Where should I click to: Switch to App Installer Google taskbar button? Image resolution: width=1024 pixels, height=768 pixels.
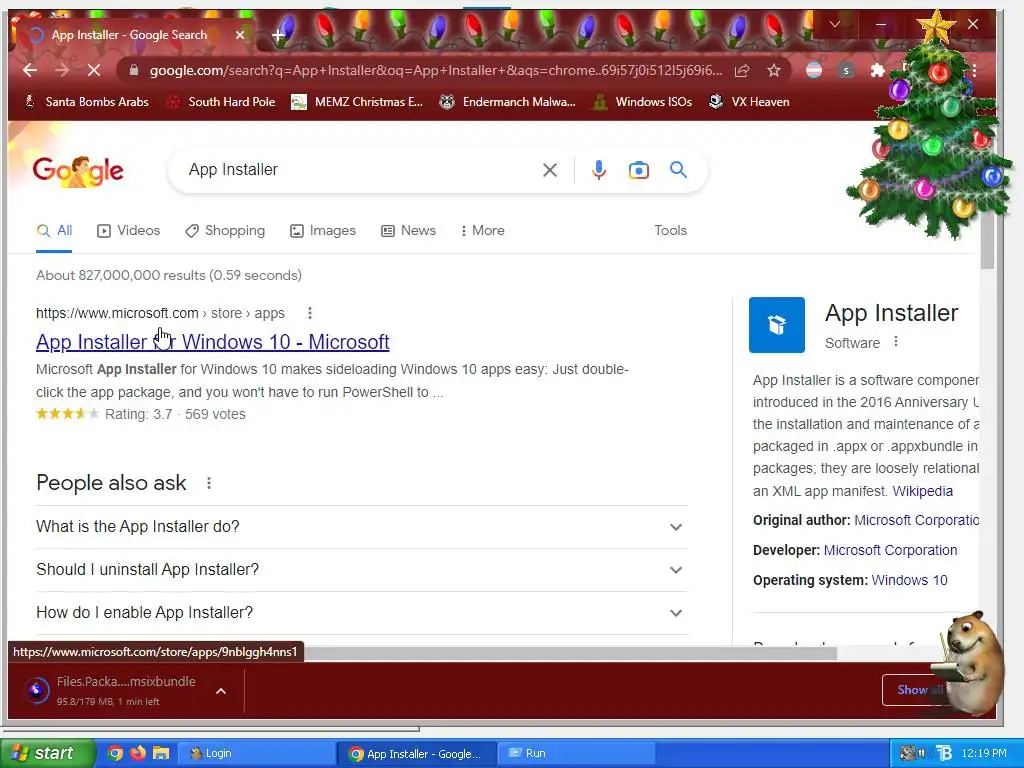(x=417, y=754)
